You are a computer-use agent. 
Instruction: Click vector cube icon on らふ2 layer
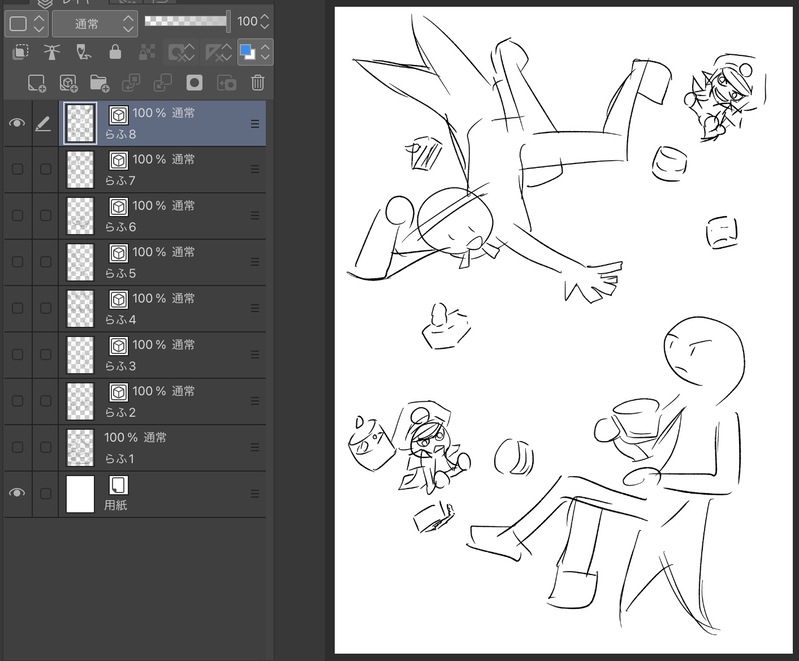click(x=119, y=392)
